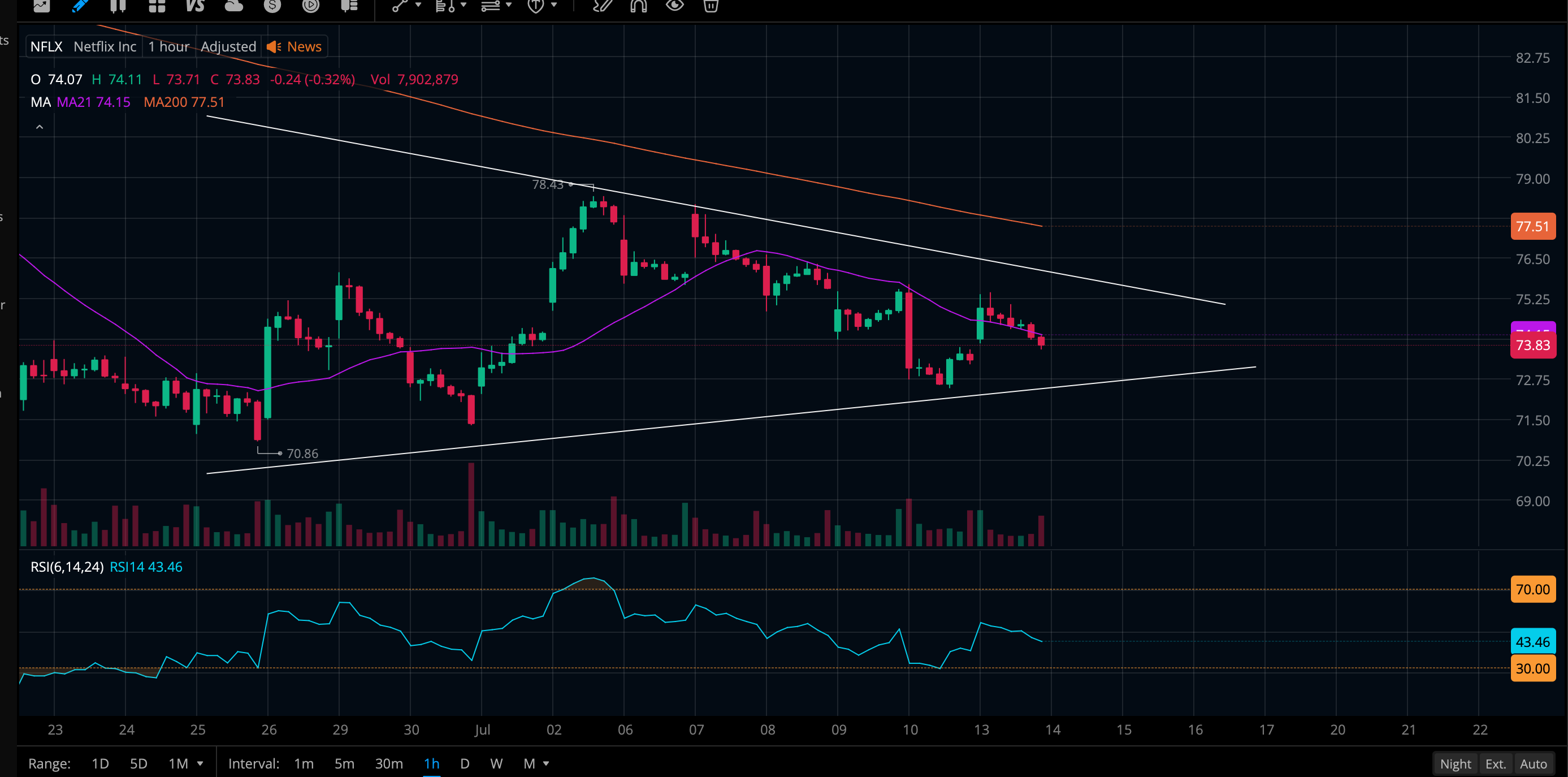Switch interval to 5m
Screen dimensions: 1568x777
tap(345, 763)
